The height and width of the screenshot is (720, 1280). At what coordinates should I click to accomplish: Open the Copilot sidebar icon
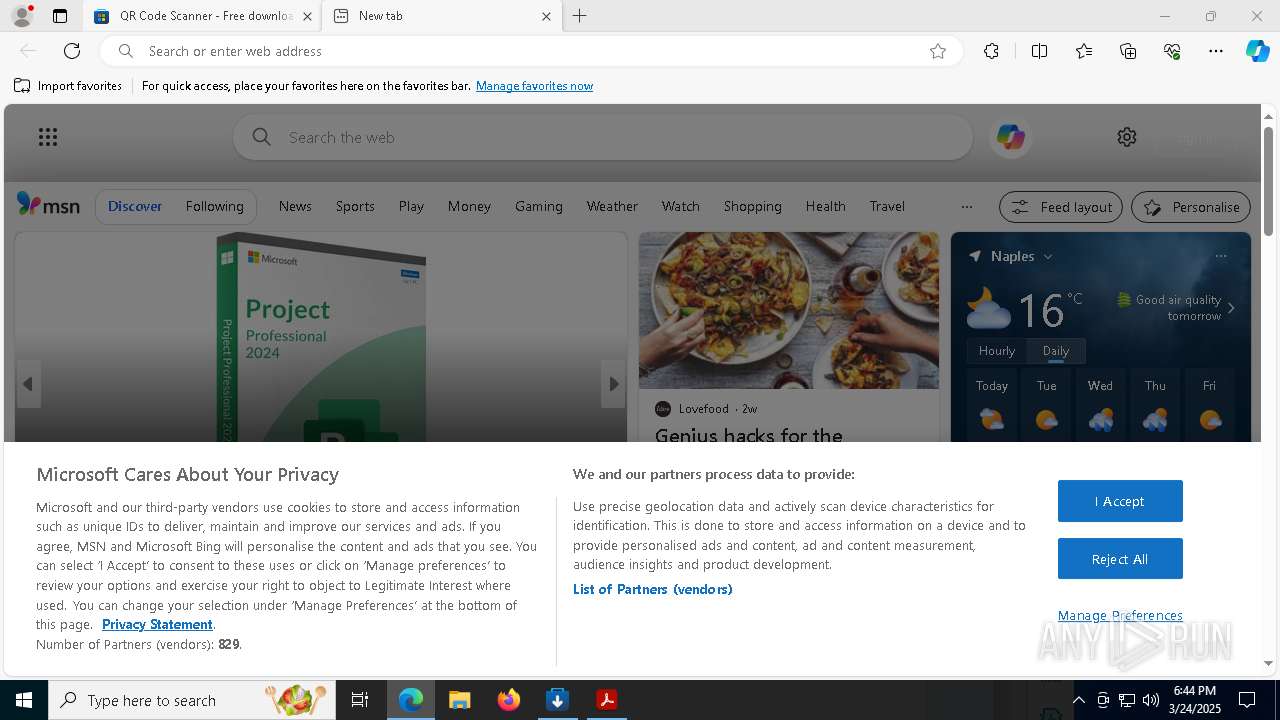click(x=1257, y=51)
